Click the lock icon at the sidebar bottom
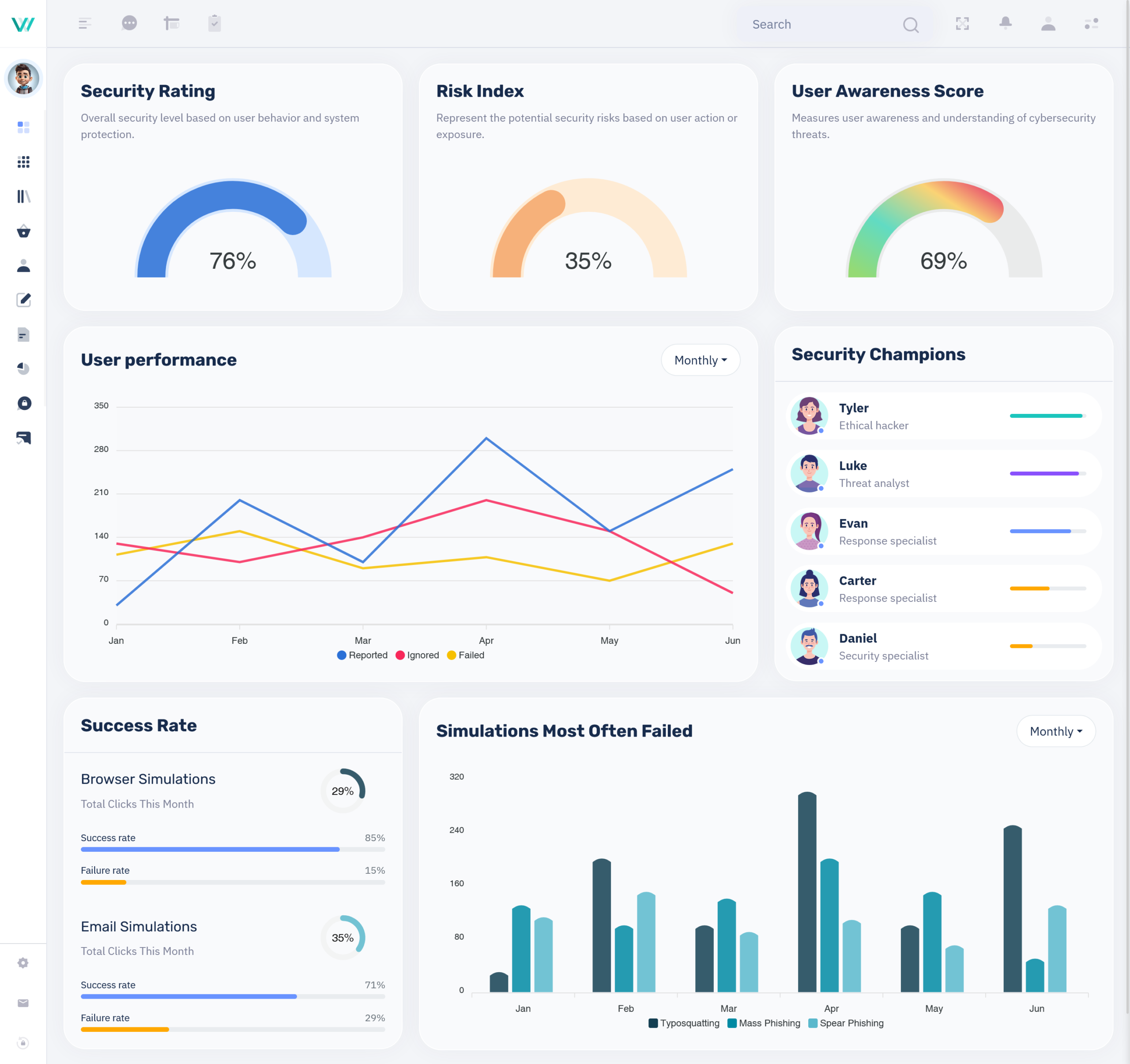This screenshot has width=1130, height=1064. 23,1043
